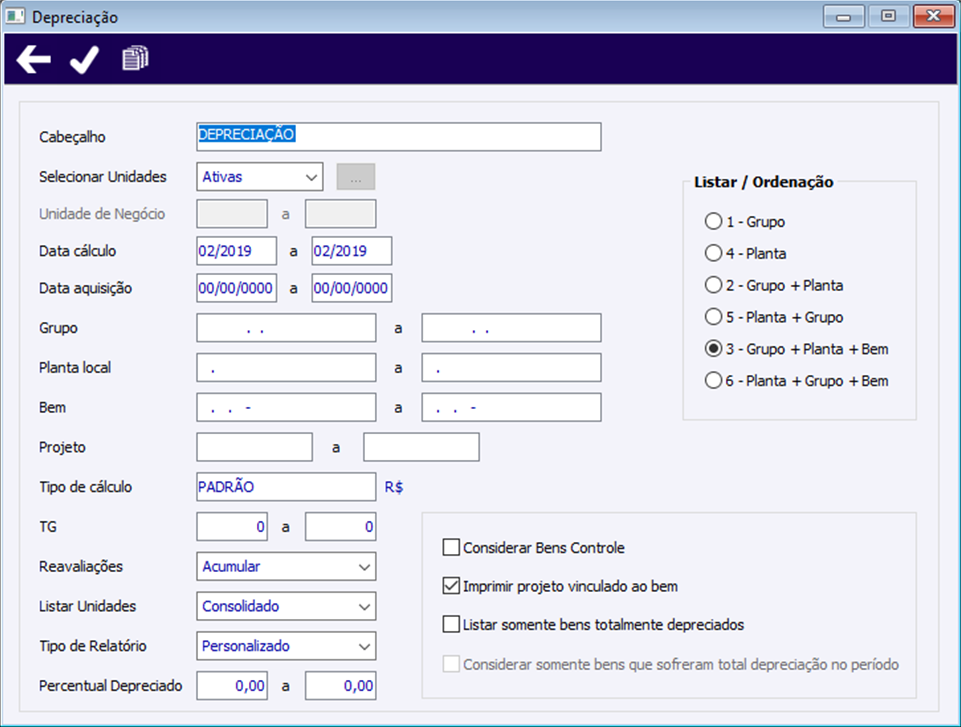Open the Selecionar Unidades dropdown

(260, 177)
